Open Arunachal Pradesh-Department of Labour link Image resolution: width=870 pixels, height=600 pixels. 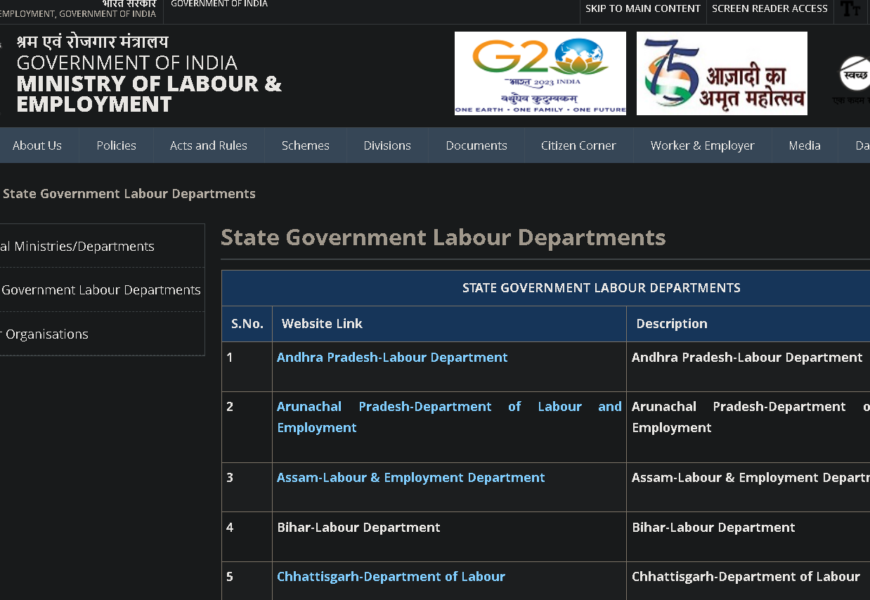tap(449, 417)
